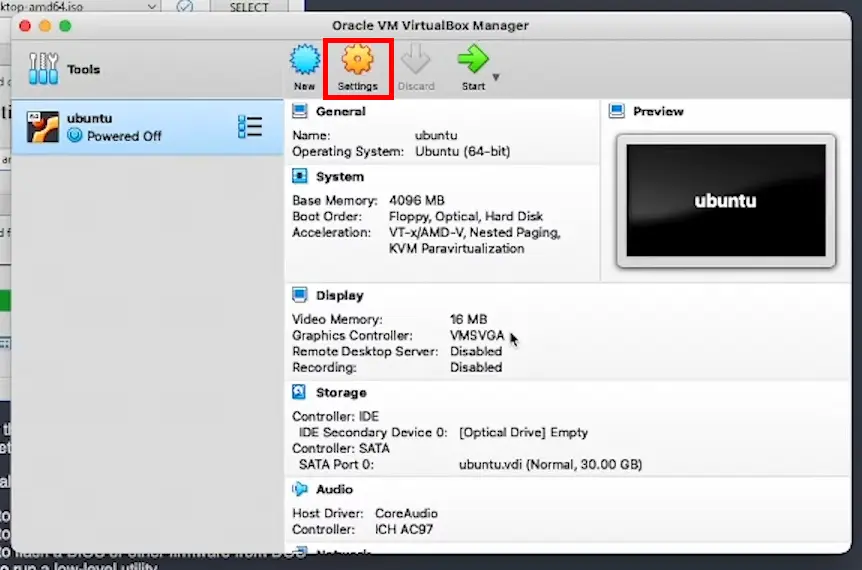Click the Display section monitor icon
The height and width of the screenshot is (570, 862).
(x=300, y=295)
